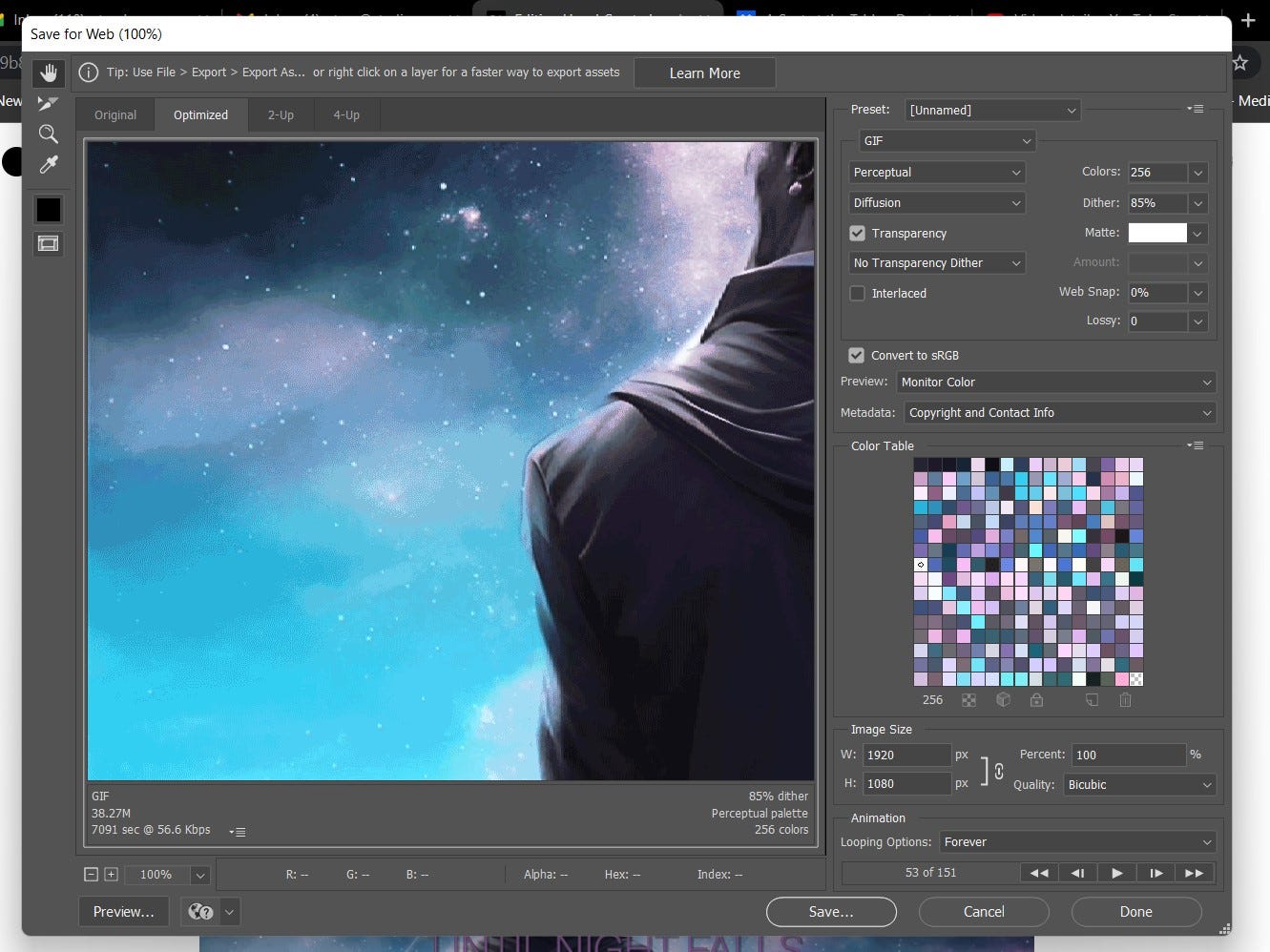Click the white Matte color swatch
Viewport: 1270px width, 952px height.
click(1157, 233)
